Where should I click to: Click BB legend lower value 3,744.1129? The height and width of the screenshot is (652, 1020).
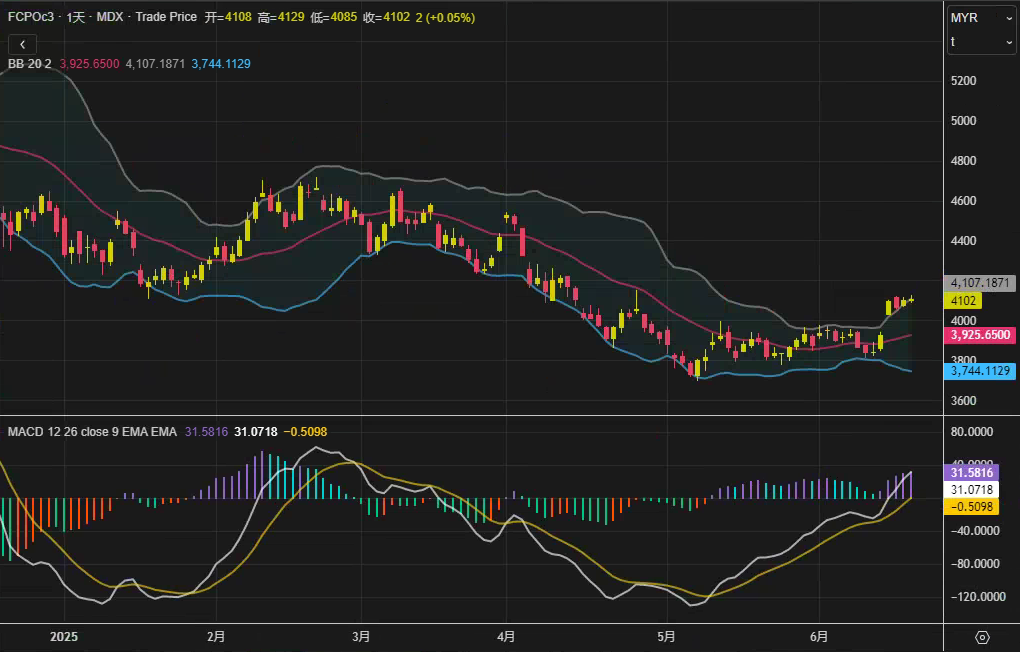221,64
